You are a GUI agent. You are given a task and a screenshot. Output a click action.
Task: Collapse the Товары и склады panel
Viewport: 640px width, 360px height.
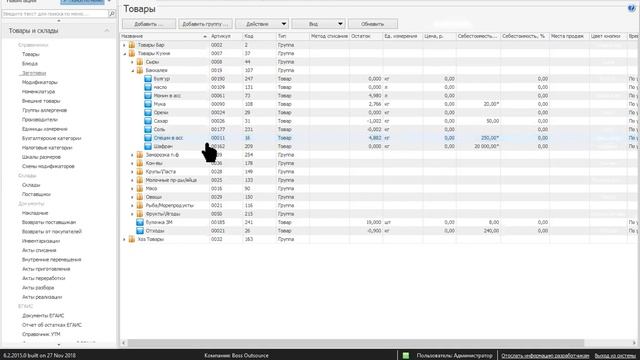click(107, 31)
